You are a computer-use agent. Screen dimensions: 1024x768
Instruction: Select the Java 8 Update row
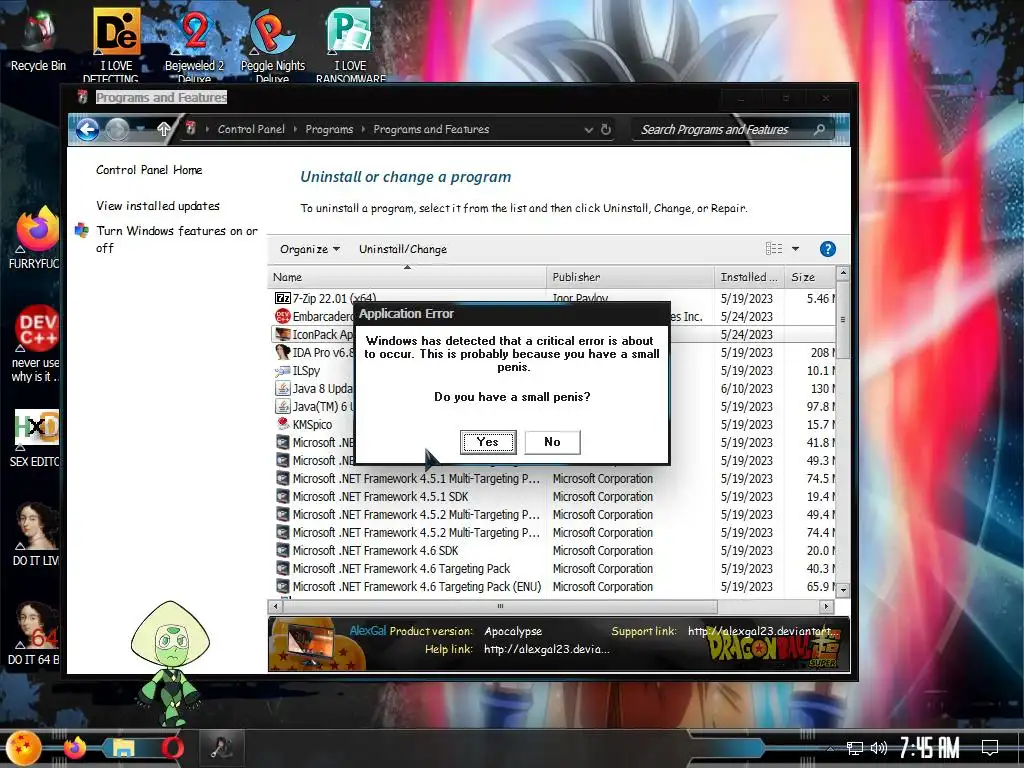pyautogui.click(x=552, y=389)
